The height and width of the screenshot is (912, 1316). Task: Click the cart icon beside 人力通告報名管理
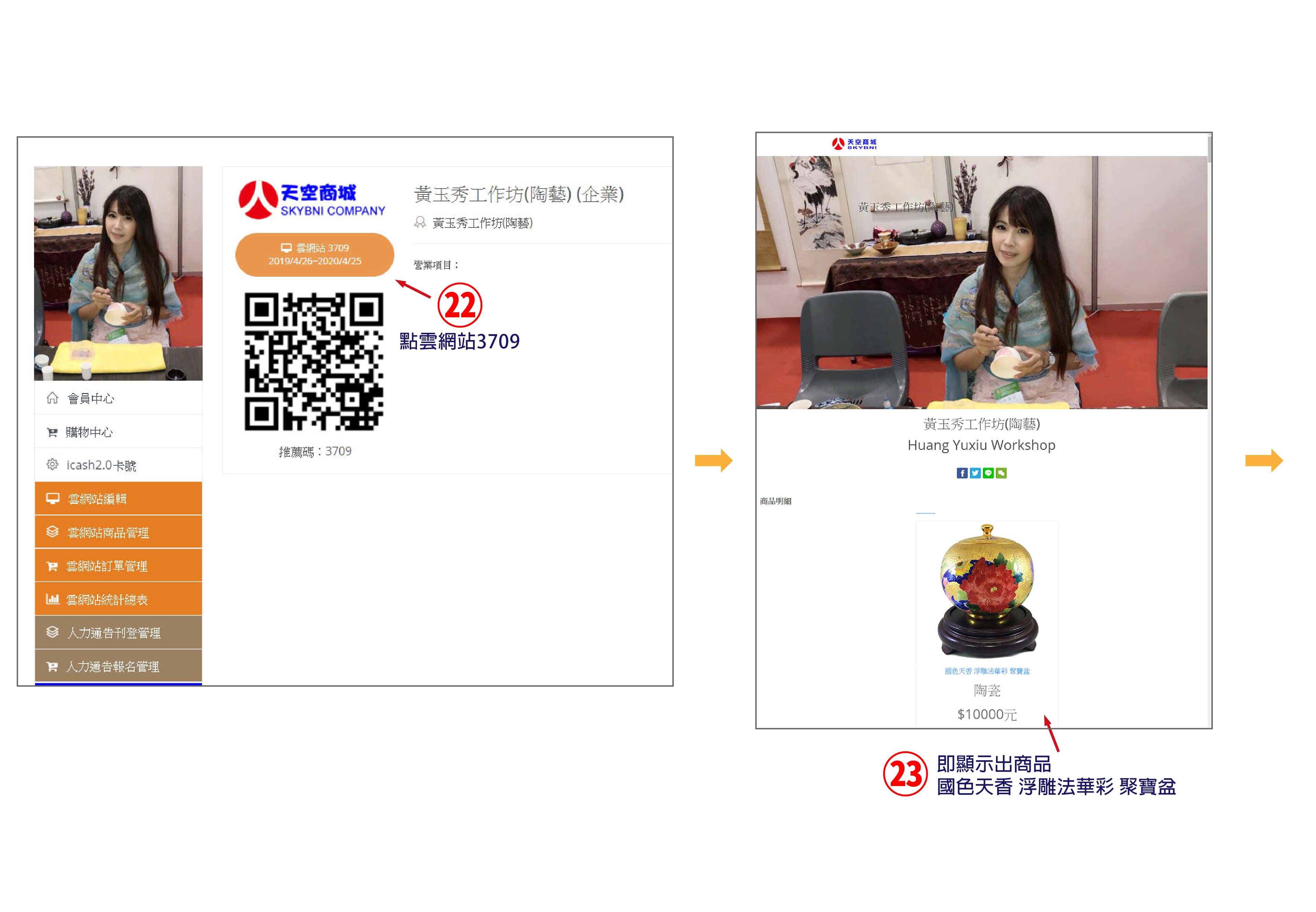point(52,667)
